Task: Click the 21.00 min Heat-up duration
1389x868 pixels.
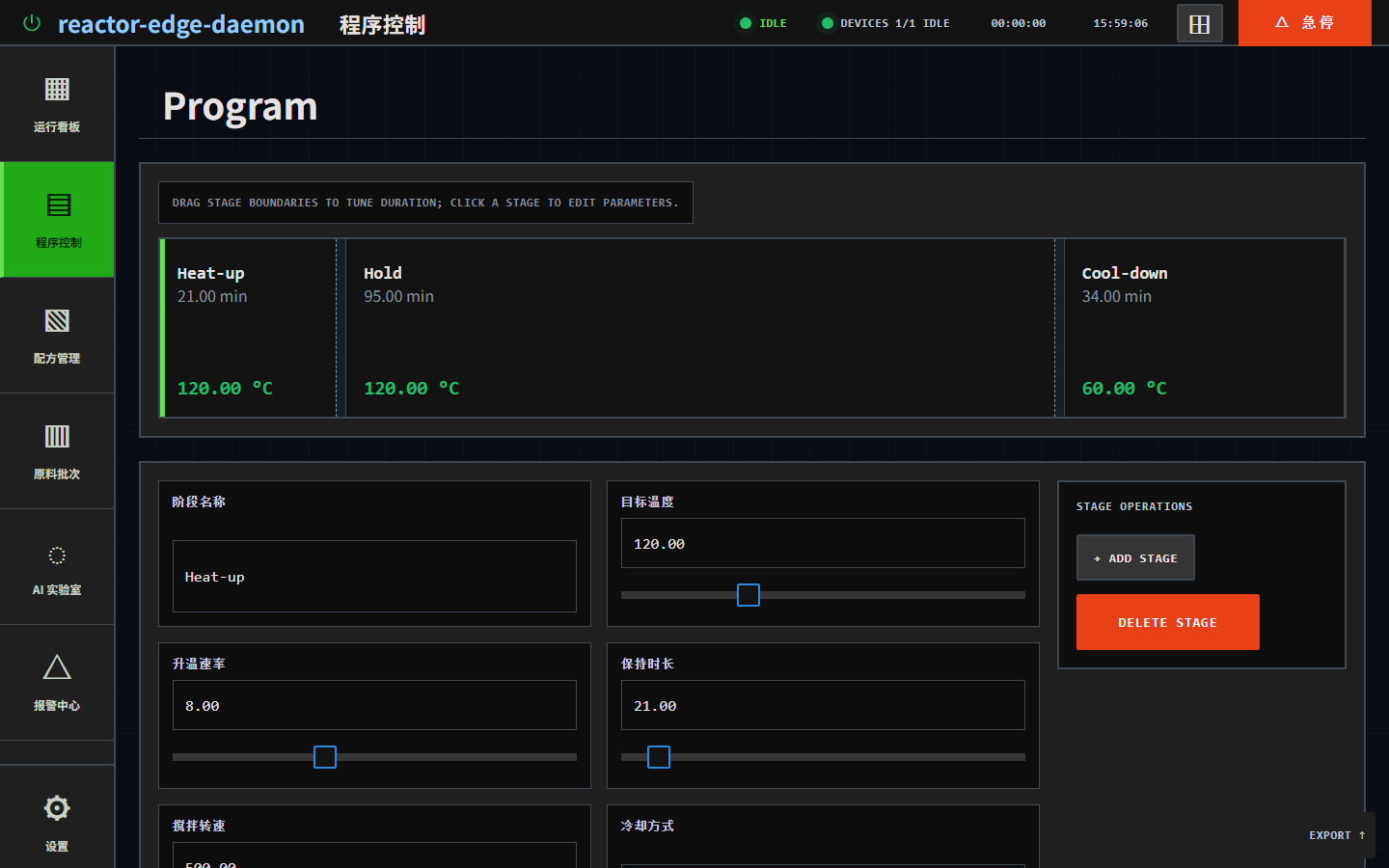Action: (x=212, y=297)
